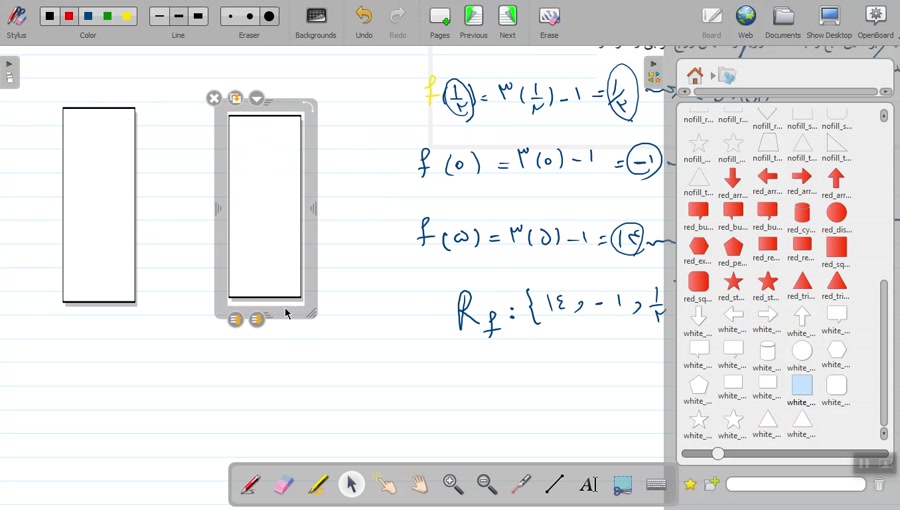Image resolution: width=900 pixels, height=510 pixels.
Task: Pick the yellow pen color
Action: click(x=126, y=16)
